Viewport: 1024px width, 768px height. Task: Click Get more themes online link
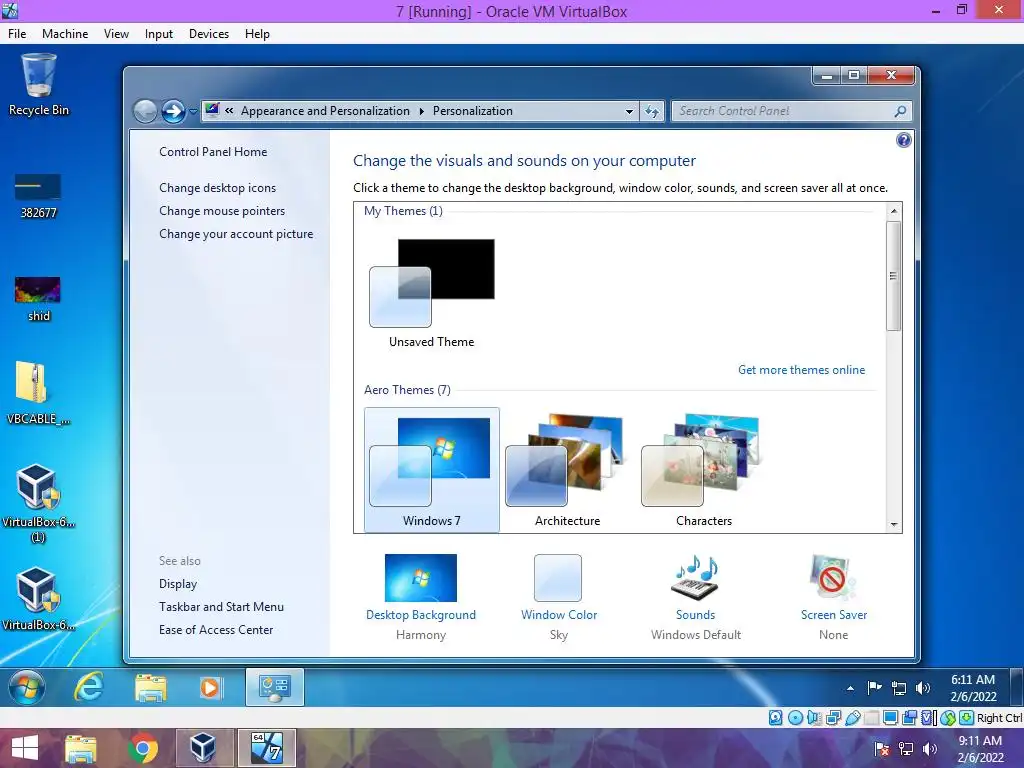coord(801,370)
